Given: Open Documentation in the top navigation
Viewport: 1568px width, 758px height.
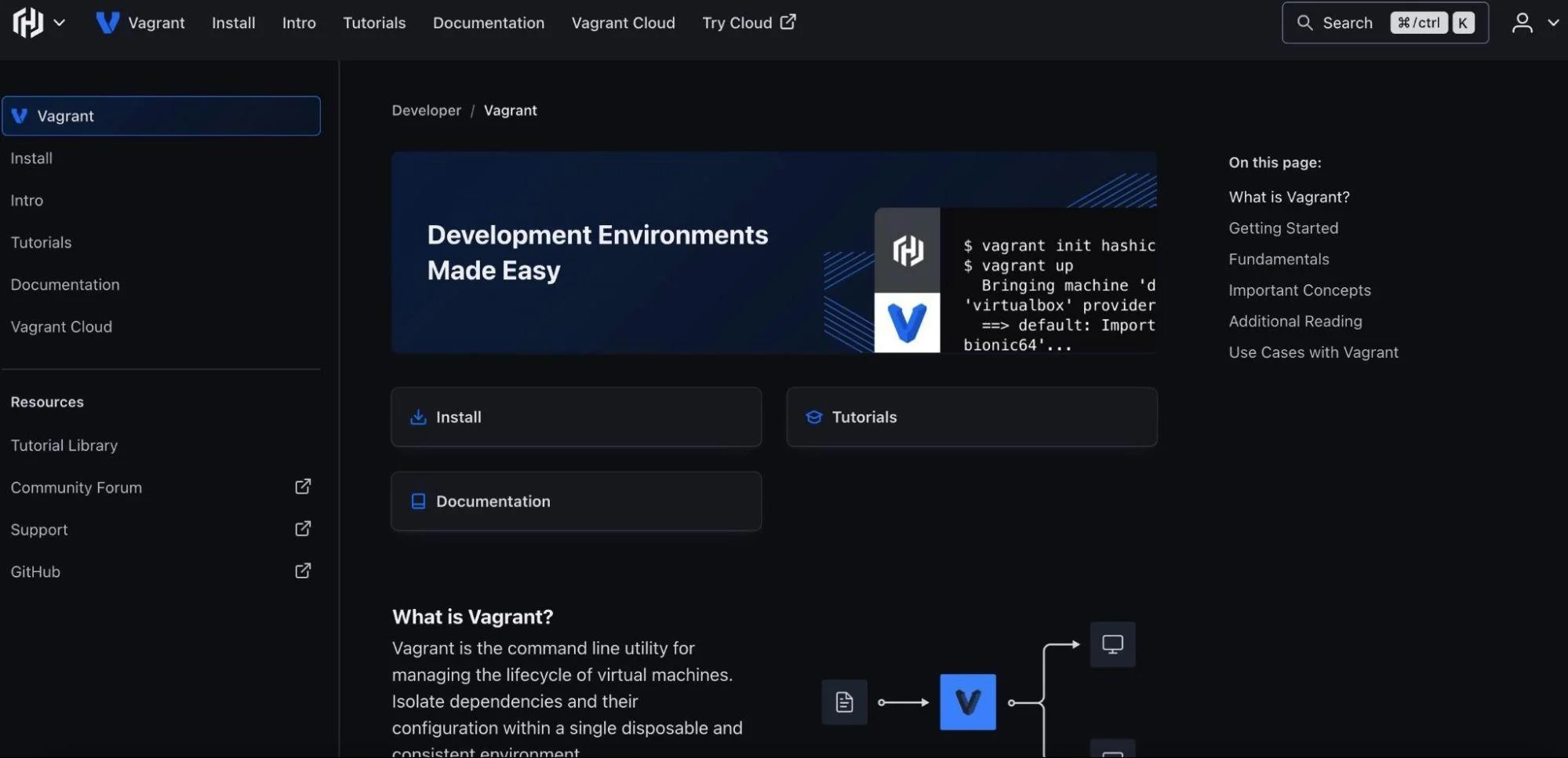Looking at the screenshot, I should (x=489, y=23).
